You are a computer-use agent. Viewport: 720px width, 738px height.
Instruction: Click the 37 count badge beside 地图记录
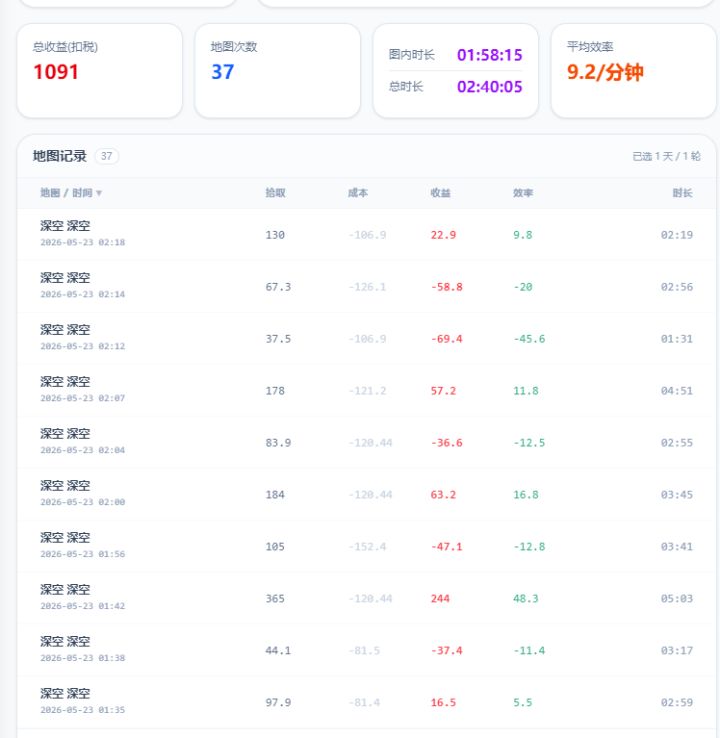click(x=107, y=156)
